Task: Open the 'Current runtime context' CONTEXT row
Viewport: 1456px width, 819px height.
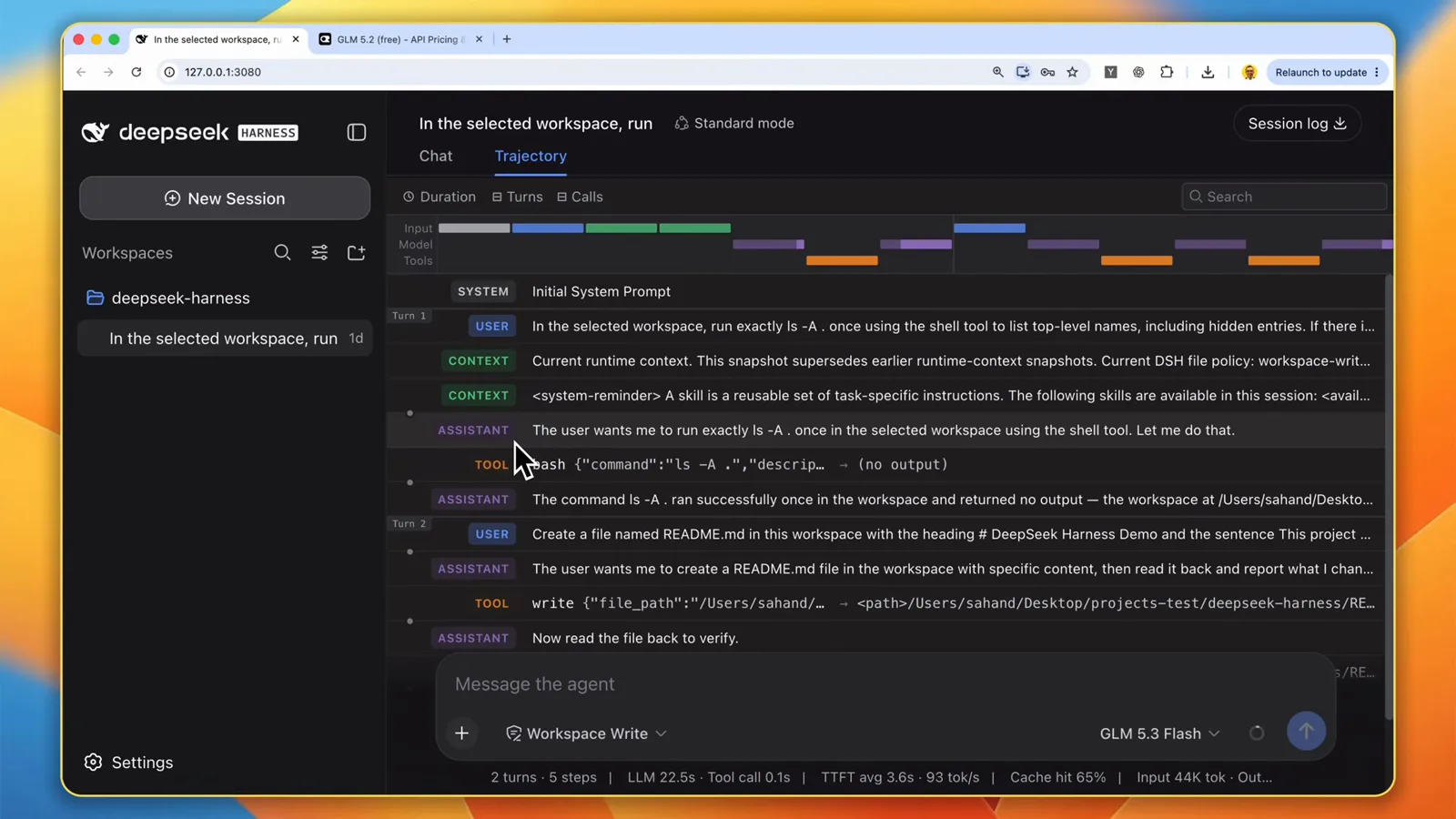Action: point(885,360)
